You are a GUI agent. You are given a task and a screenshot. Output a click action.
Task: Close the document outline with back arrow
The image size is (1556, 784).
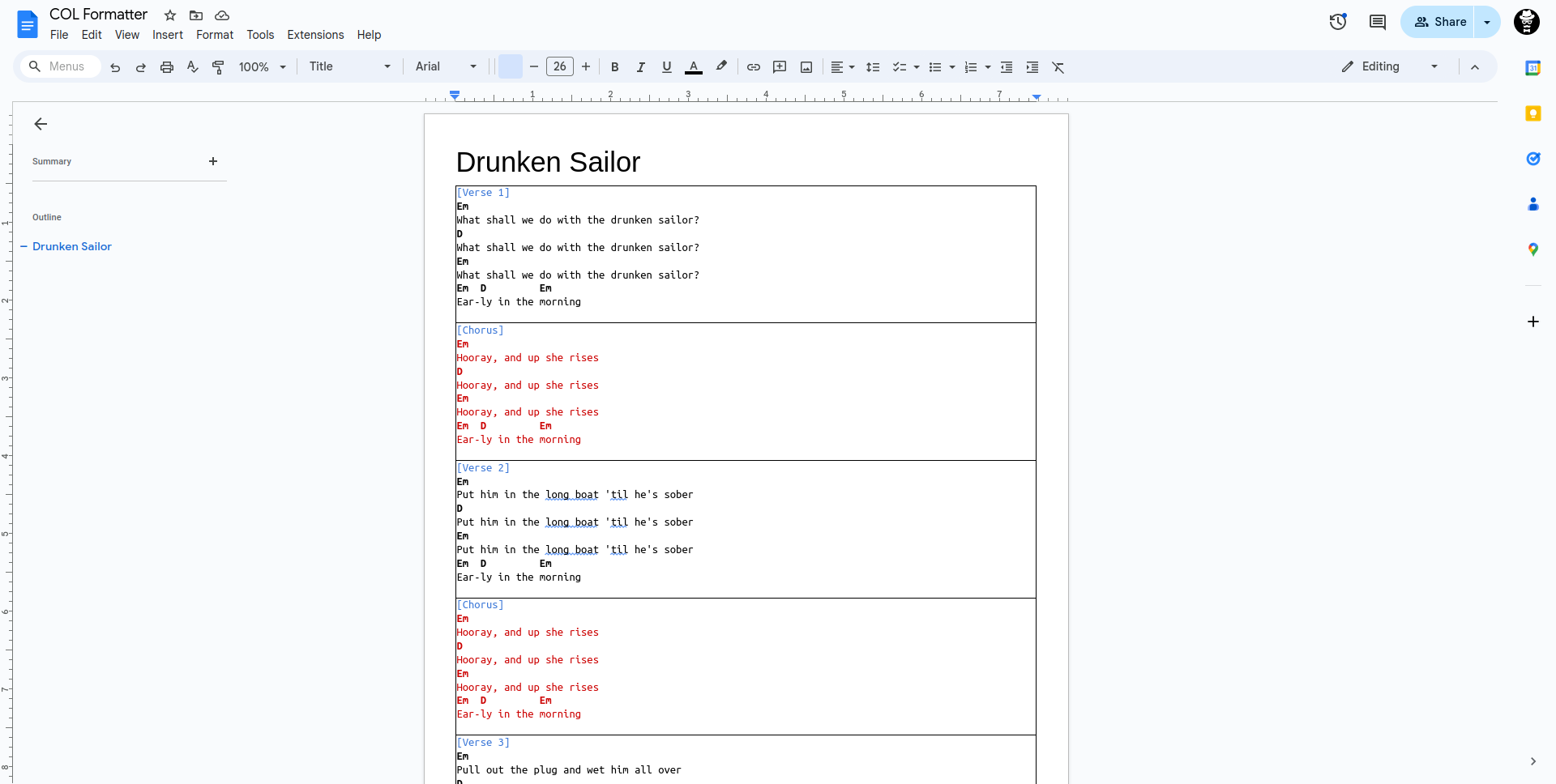click(x=41, y=124)
